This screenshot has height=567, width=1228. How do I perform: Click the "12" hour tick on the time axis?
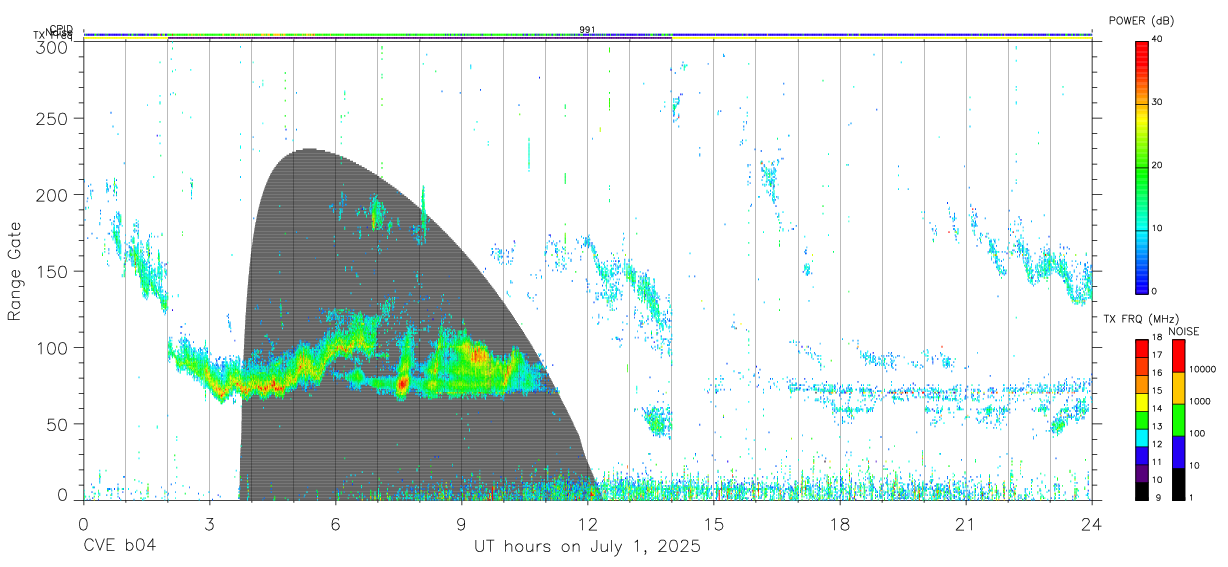[x=587, y=524]
